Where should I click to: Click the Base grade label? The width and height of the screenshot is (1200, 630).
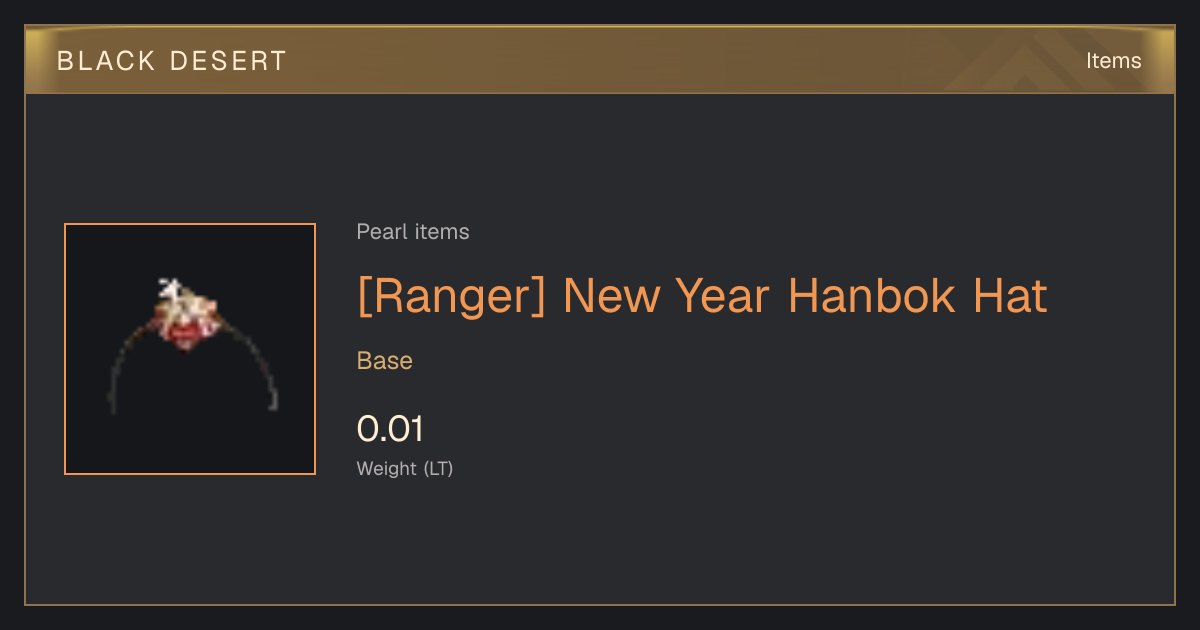385,361
